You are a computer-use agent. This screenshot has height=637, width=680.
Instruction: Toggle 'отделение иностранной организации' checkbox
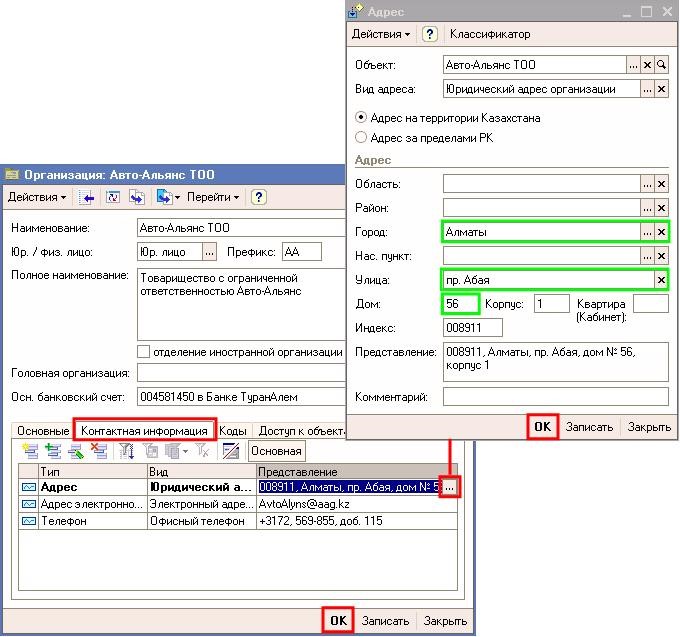point(144,352)
